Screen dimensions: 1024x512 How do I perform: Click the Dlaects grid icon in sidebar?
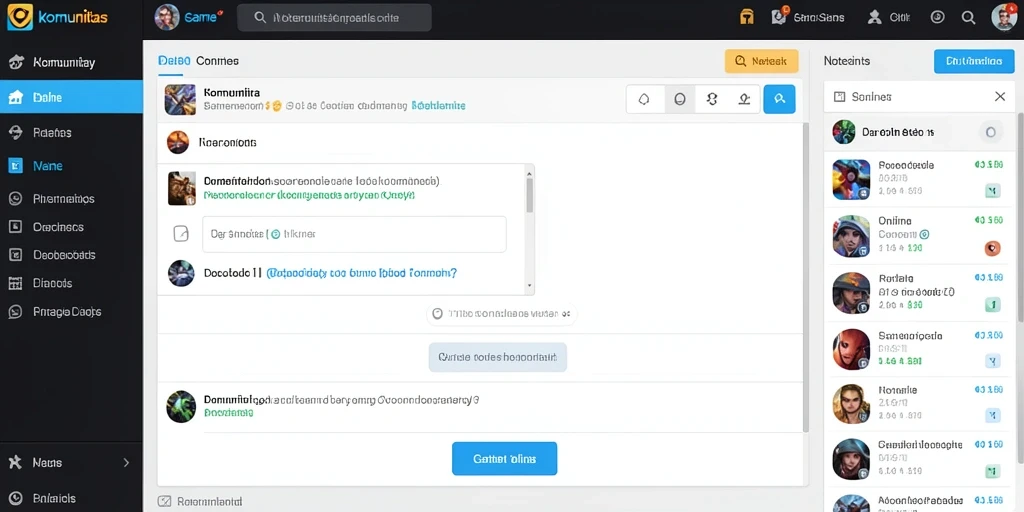point(16,283)
